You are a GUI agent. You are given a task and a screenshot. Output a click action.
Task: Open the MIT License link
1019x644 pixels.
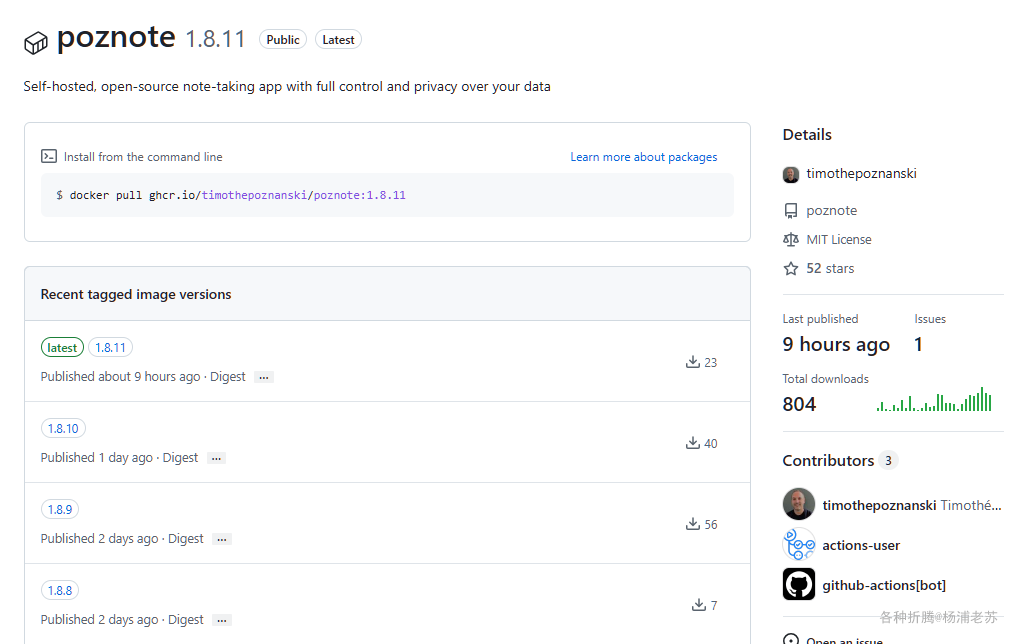point(838,240)
